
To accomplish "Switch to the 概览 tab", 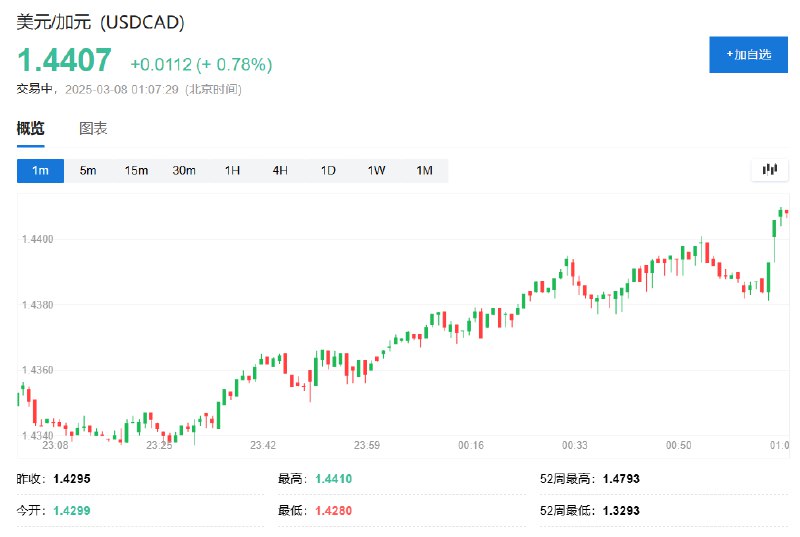I will [x=31, y=129].
